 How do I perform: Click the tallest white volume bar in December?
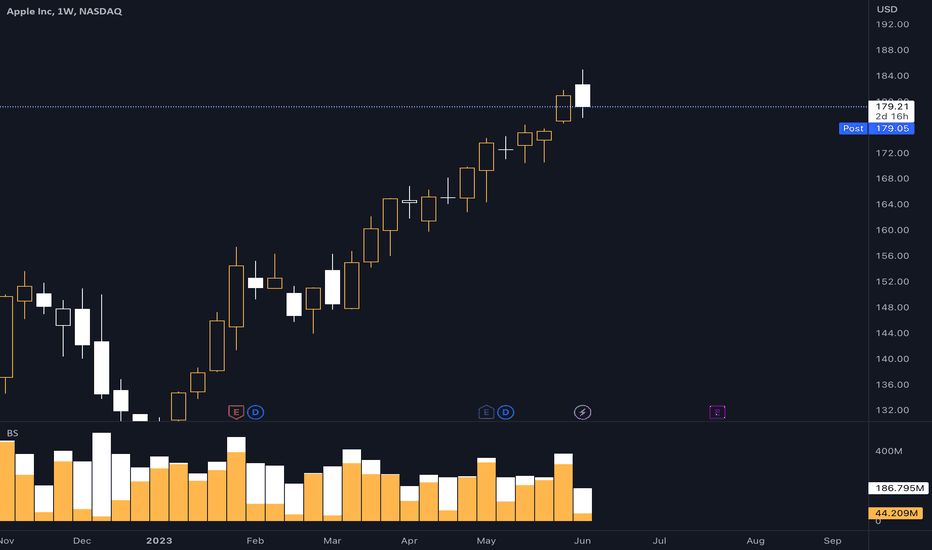pyautogui.click(x=102, y=474)
